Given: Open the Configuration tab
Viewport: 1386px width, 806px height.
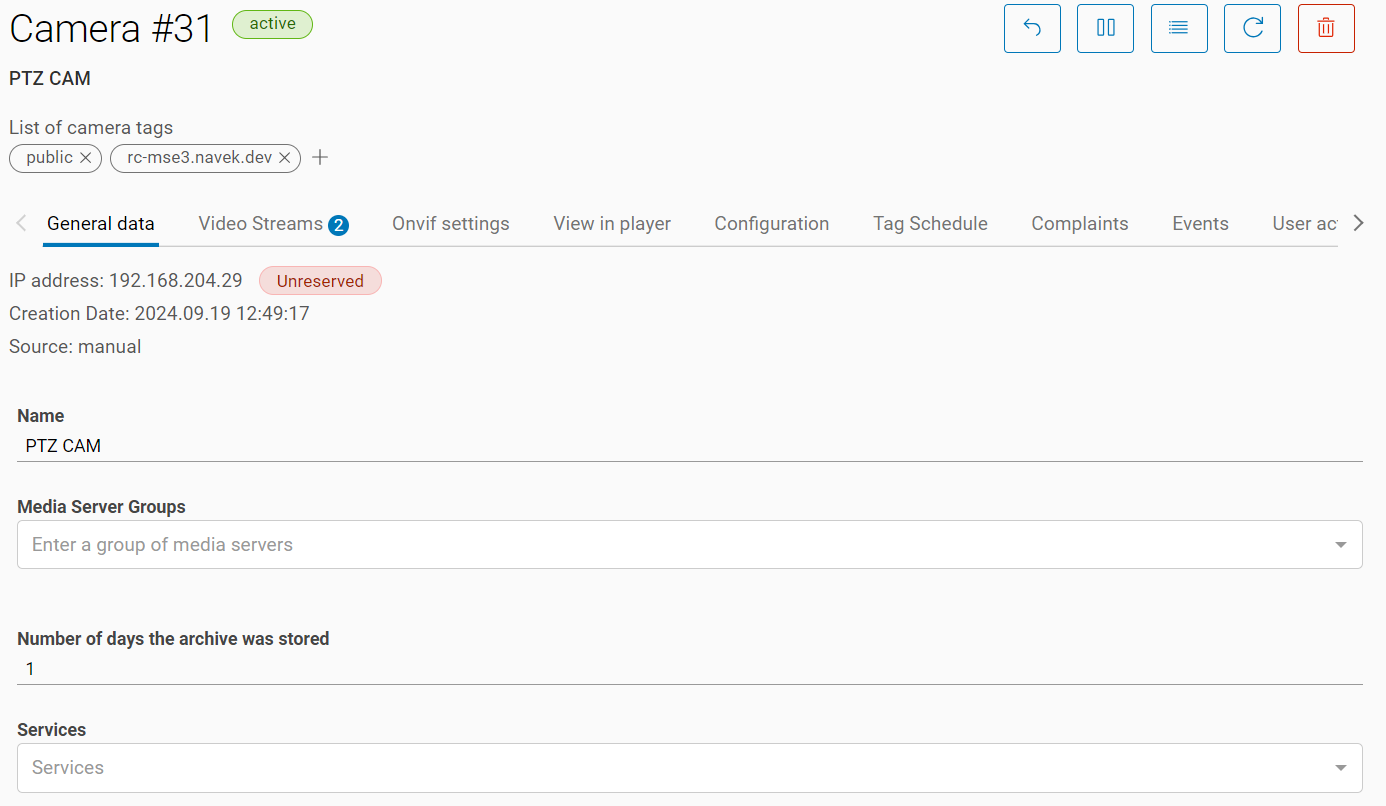Looking at the screenshot, I should (771, 224).
